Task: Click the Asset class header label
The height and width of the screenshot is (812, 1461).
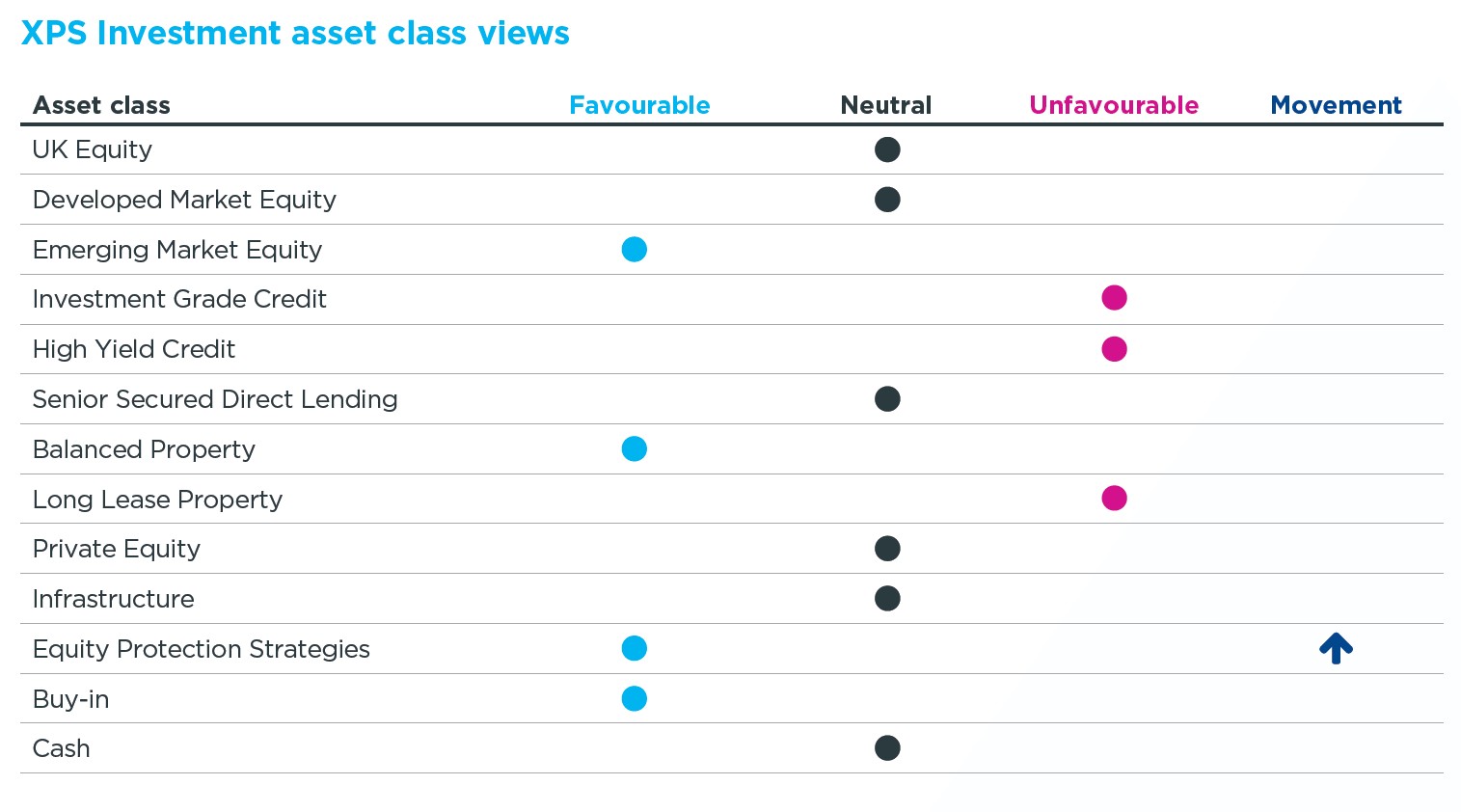Action: tap(101, 105)
